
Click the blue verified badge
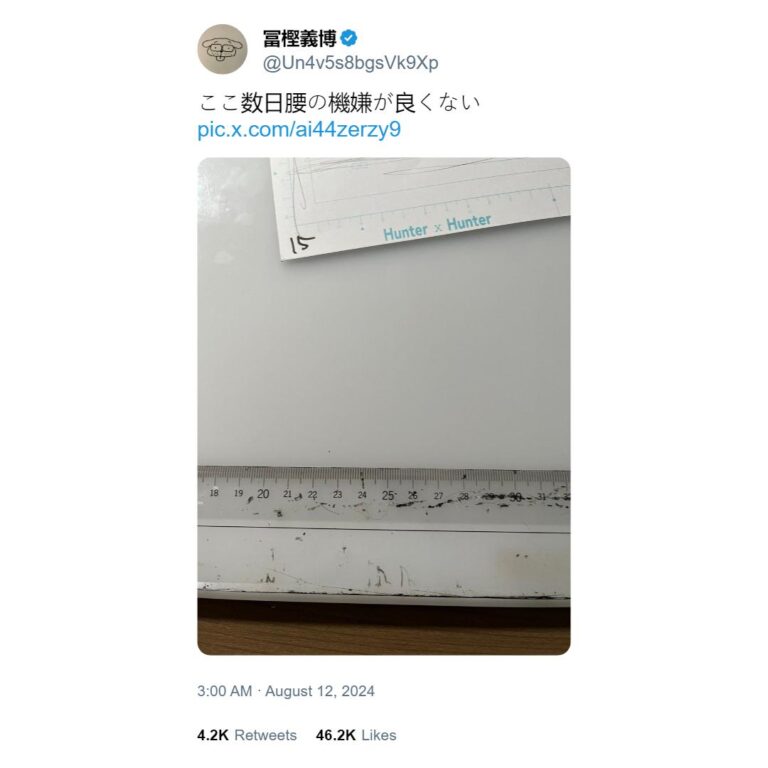click(349, 38)
